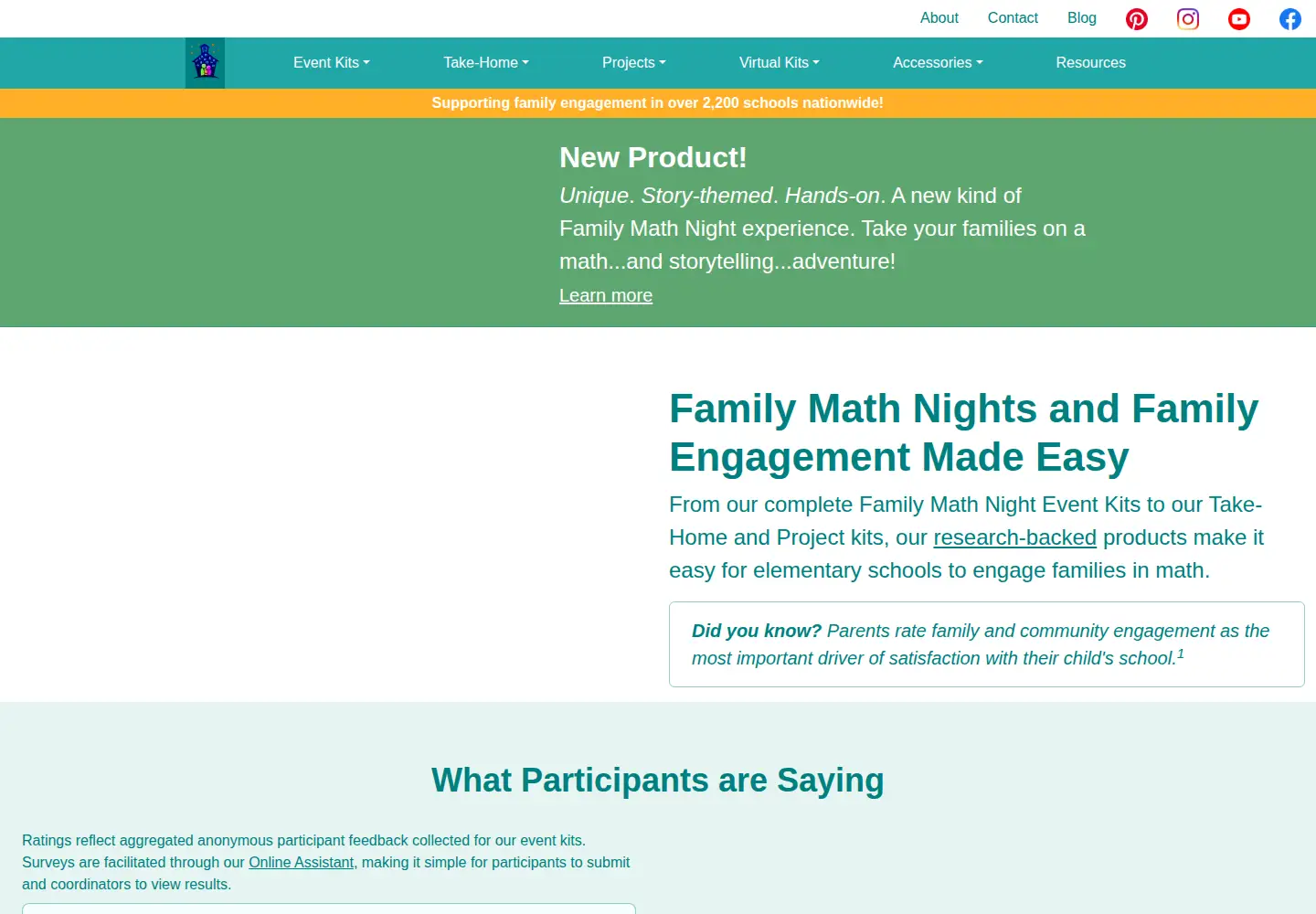
Task: Open the About page
Action: 939,18
